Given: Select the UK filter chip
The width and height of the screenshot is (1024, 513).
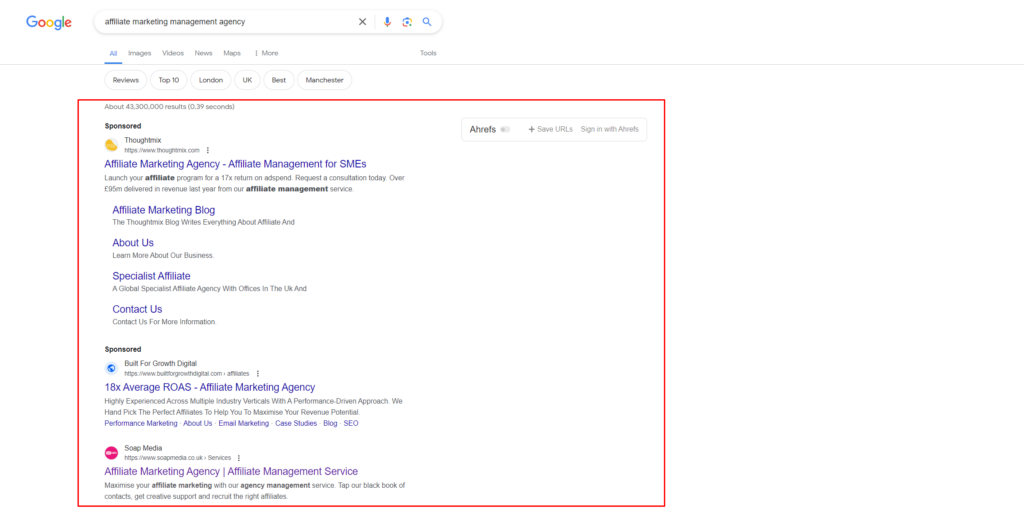Looking at the screenshot, I should [247, 80].
